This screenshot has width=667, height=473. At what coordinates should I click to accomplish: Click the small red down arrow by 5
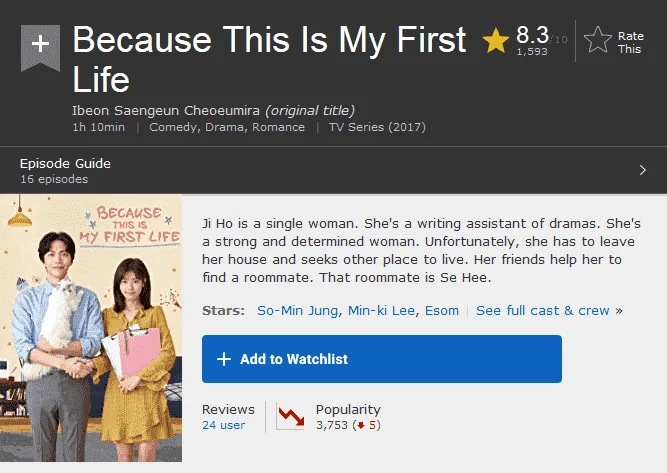361,425
